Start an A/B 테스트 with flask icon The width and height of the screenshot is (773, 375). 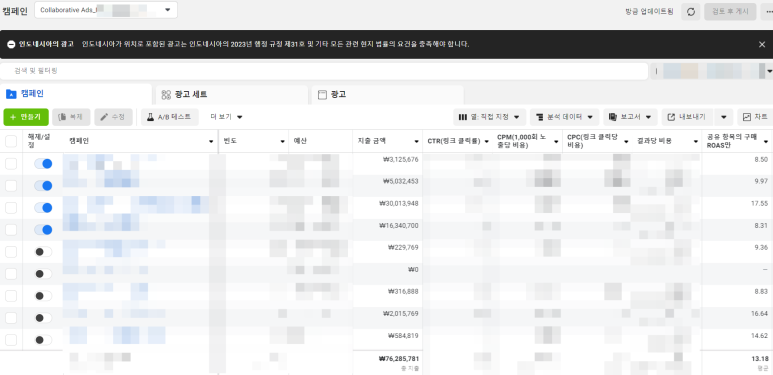click(170, 117)
